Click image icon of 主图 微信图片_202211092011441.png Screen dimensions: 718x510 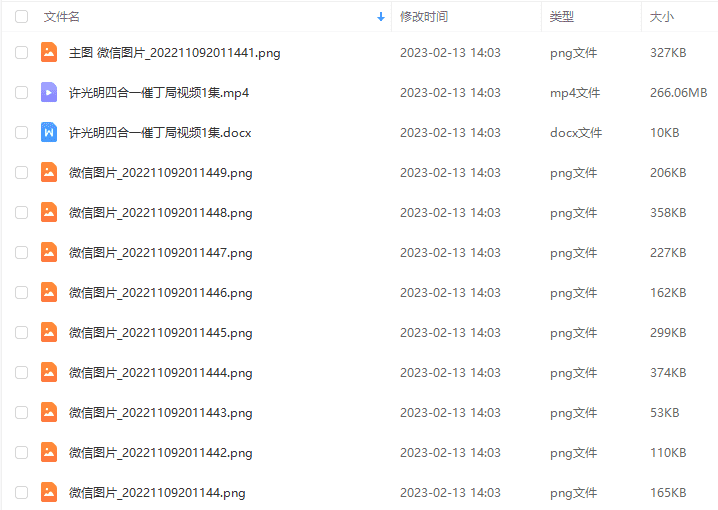[49, 52]
